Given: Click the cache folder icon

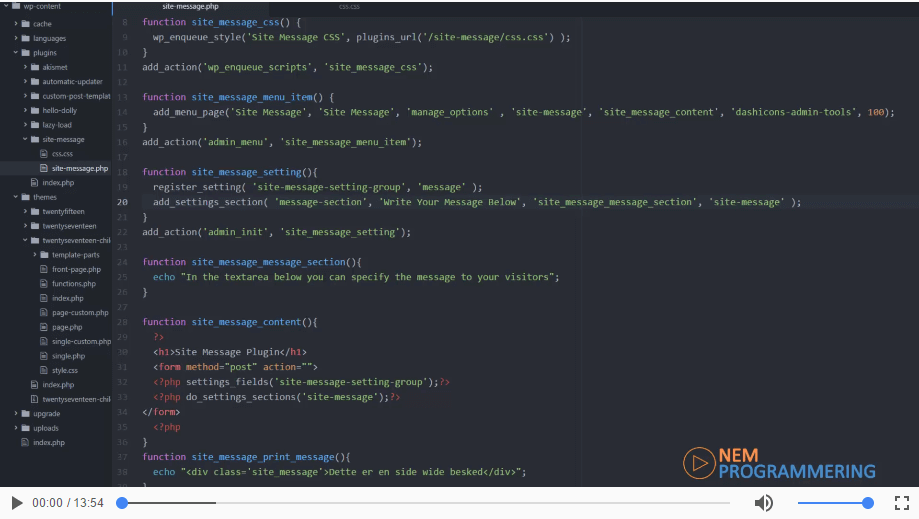Looking at the screenshot, I should pos(26,23).
